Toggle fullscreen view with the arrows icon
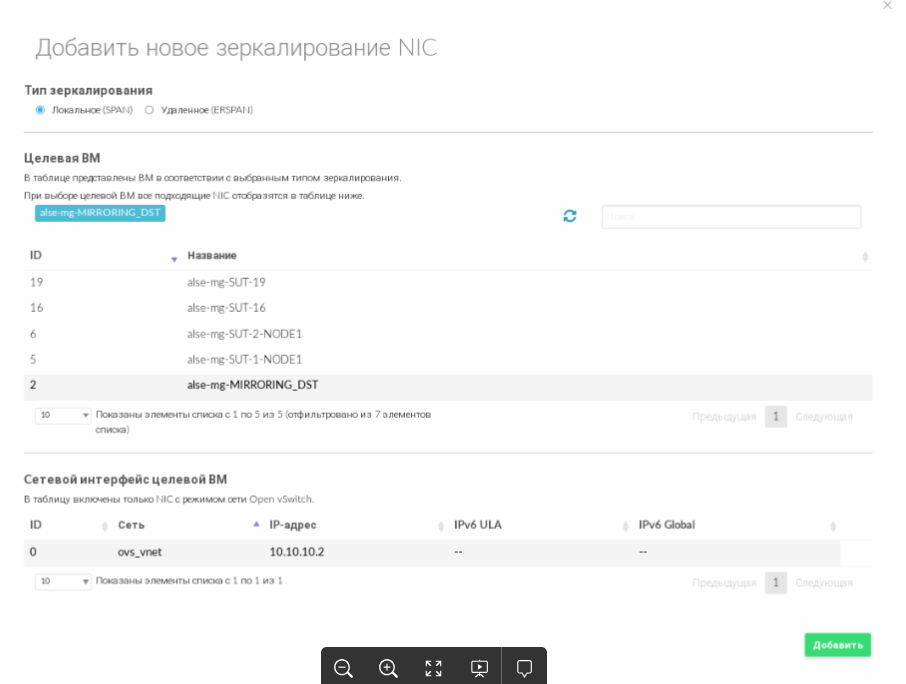 [x=433, y=668]
